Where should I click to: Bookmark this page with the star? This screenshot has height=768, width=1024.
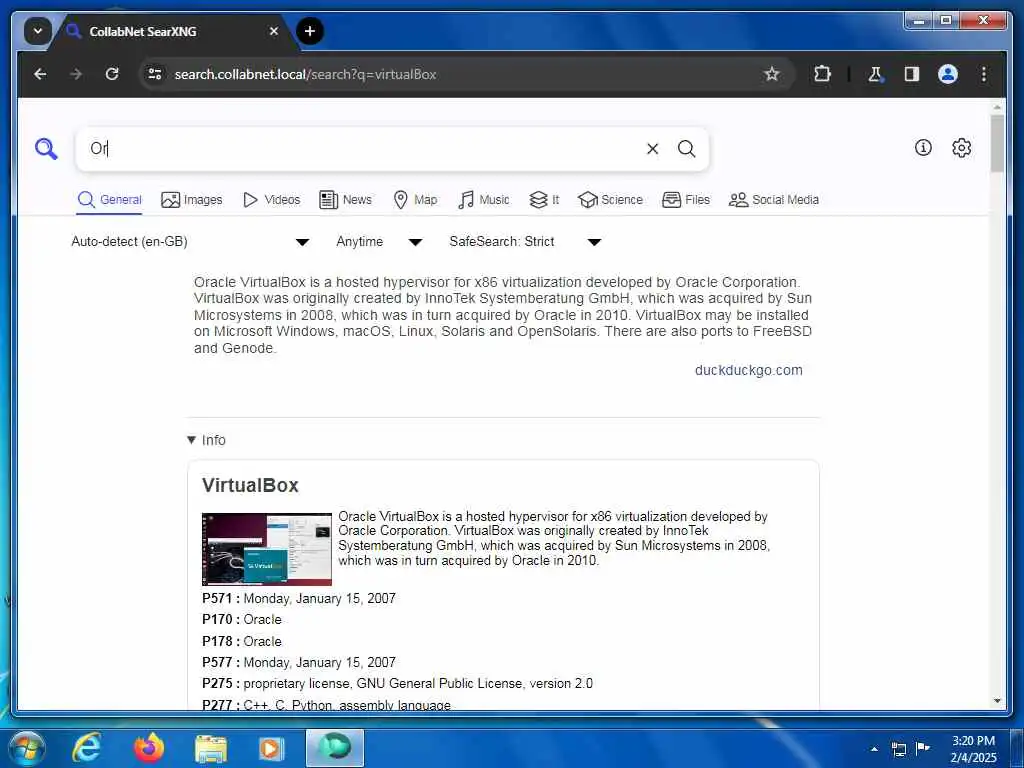(x=772, y=74)
